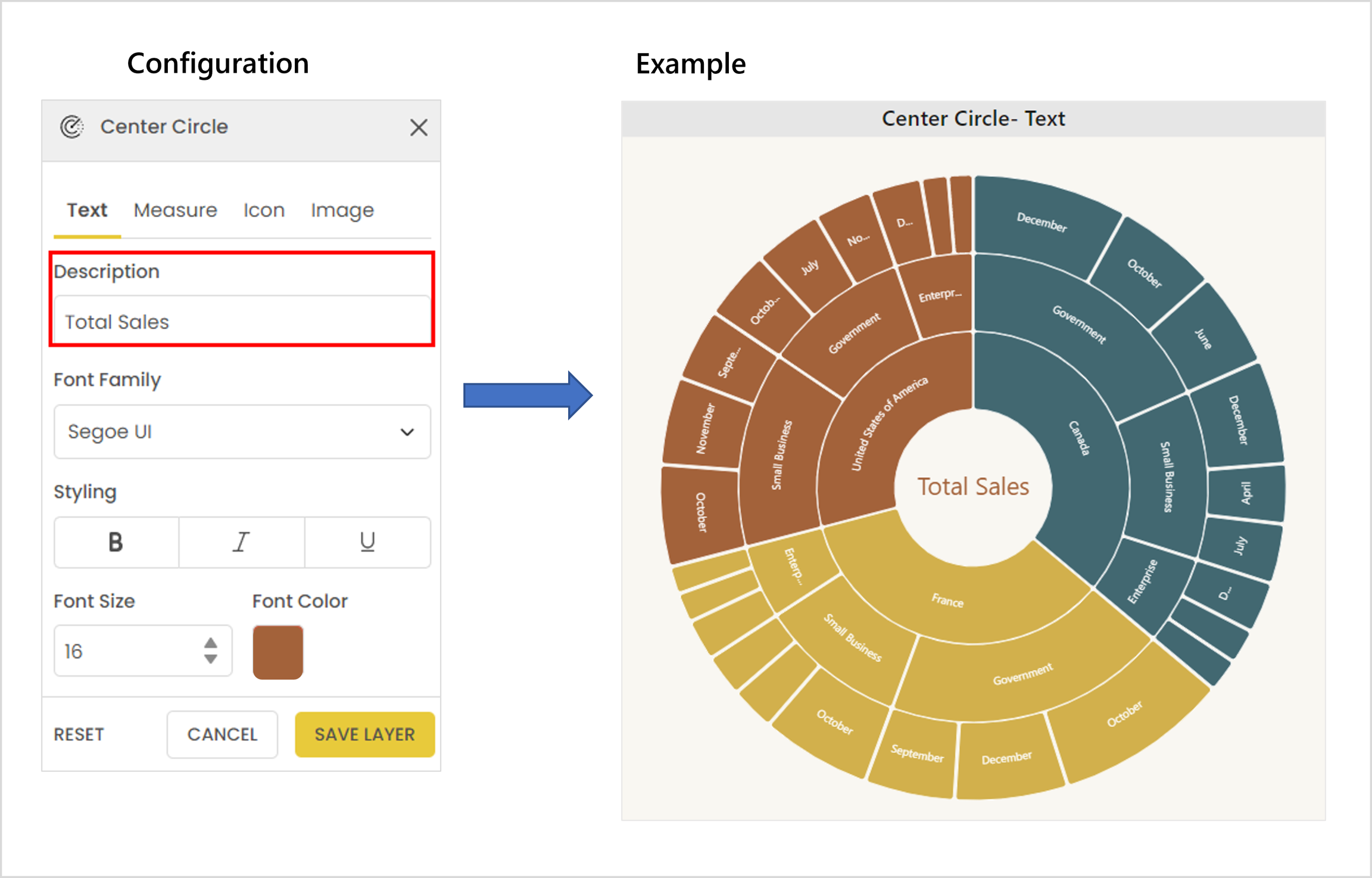Click the Center Circle panel icon
Image resolution: width=1372 pixels, height=878 pixels.
[x=72, y=127]
